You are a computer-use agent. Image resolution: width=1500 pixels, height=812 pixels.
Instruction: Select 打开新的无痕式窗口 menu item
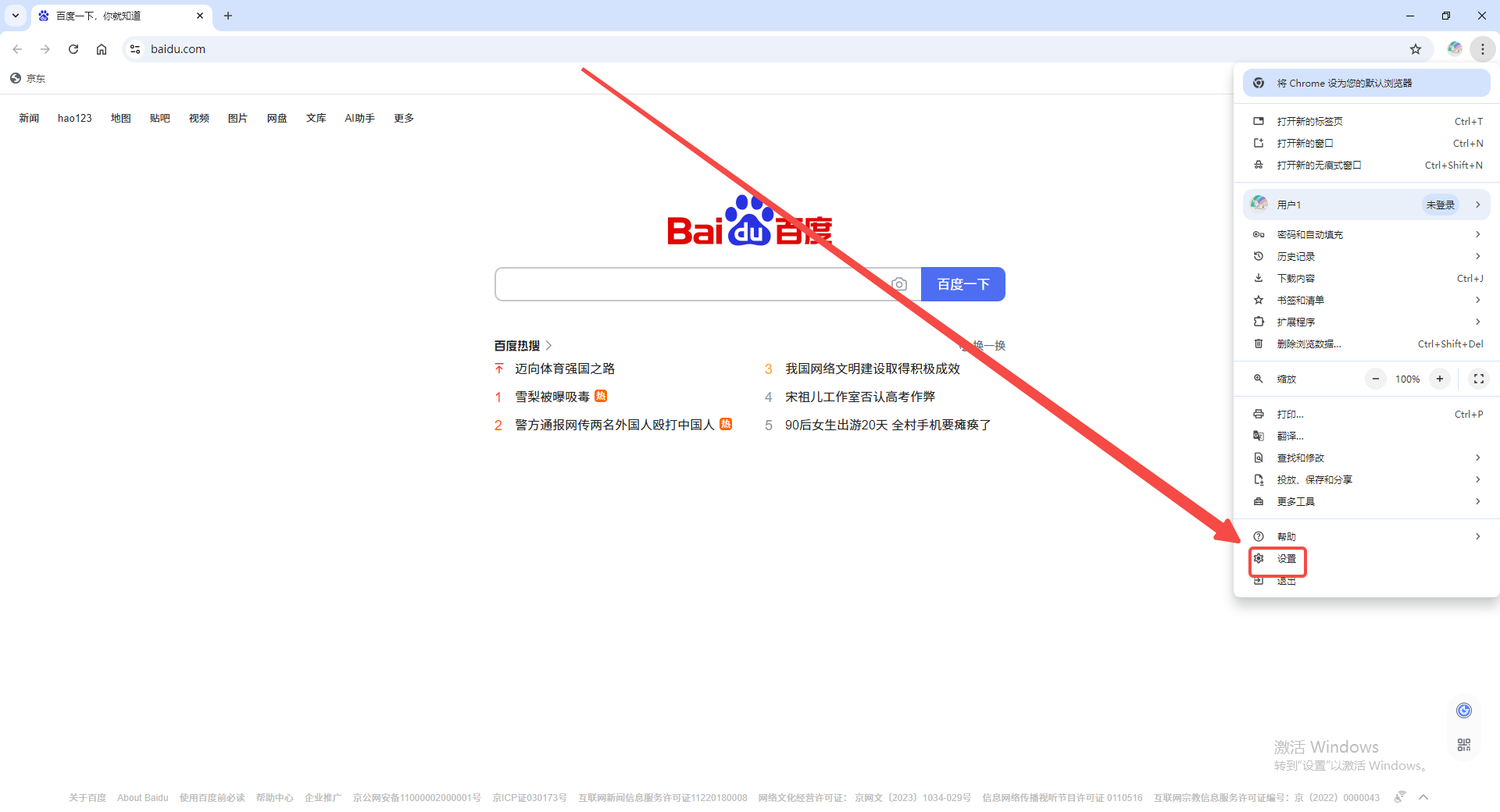[1366, 165]
